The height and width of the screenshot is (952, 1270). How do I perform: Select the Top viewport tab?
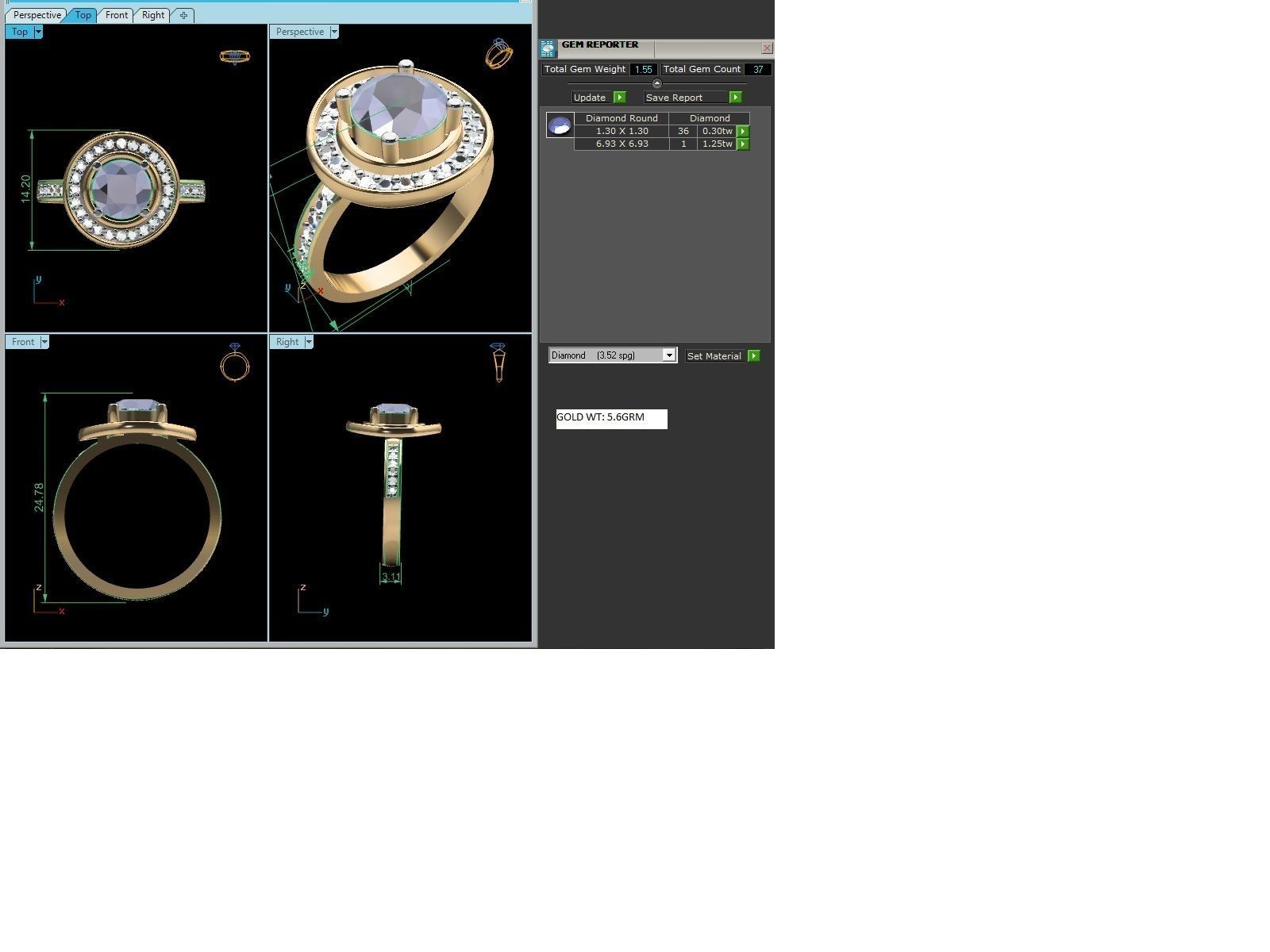pyautogui.click(x=83, y=15)
